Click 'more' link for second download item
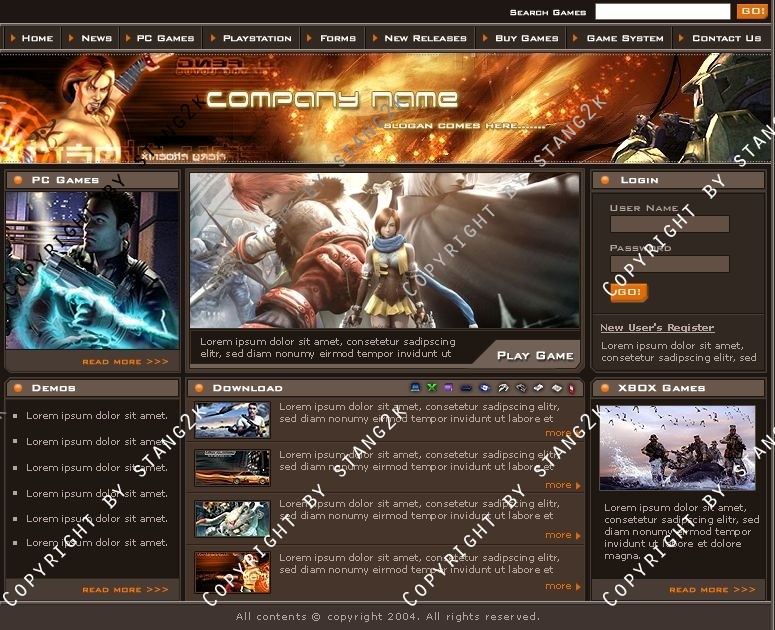 tap(558, 485)
